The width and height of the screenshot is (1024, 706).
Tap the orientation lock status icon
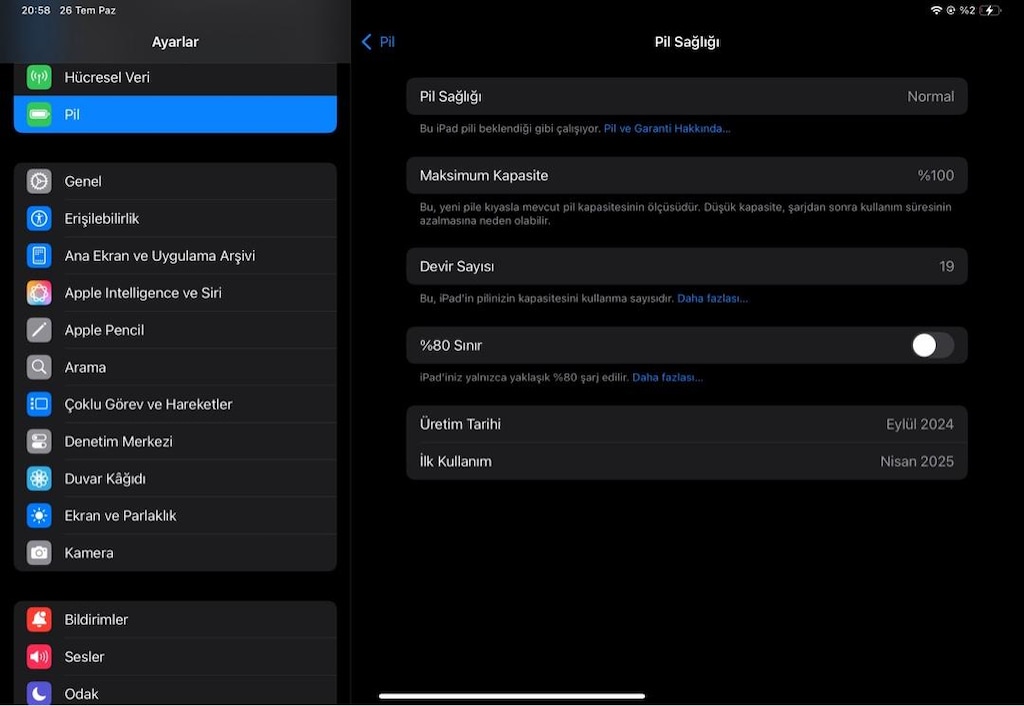click(951, 10)
